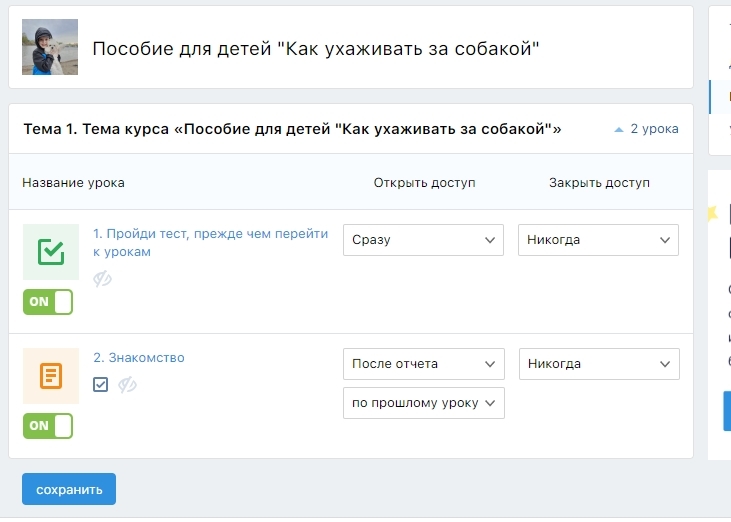Click the "Тема 1" topic title

pyautogui.click(x=291, y=129)
